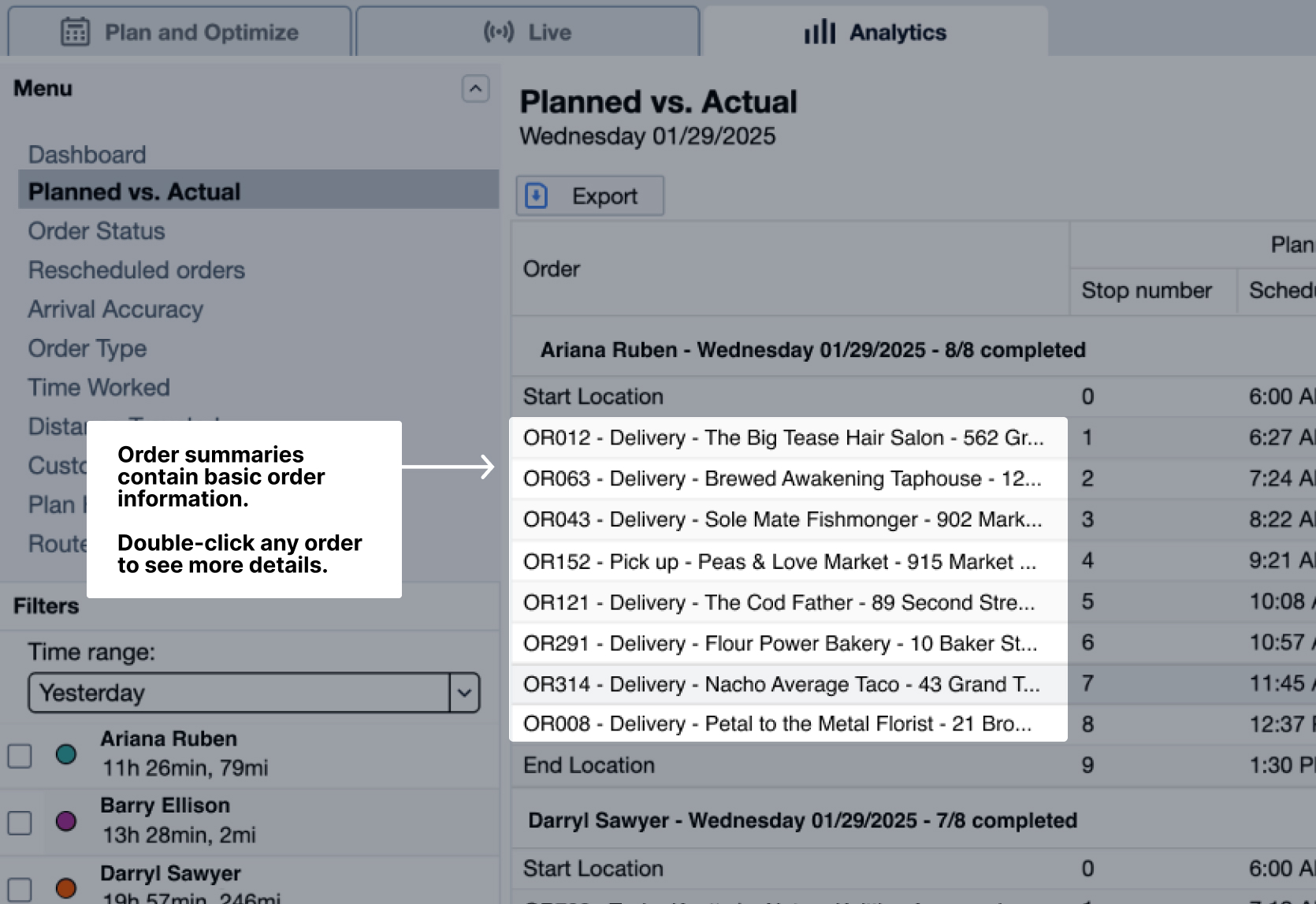1316x904 pixels.
Task: Open Dashboard from the menu
Action: click(87, 154)
